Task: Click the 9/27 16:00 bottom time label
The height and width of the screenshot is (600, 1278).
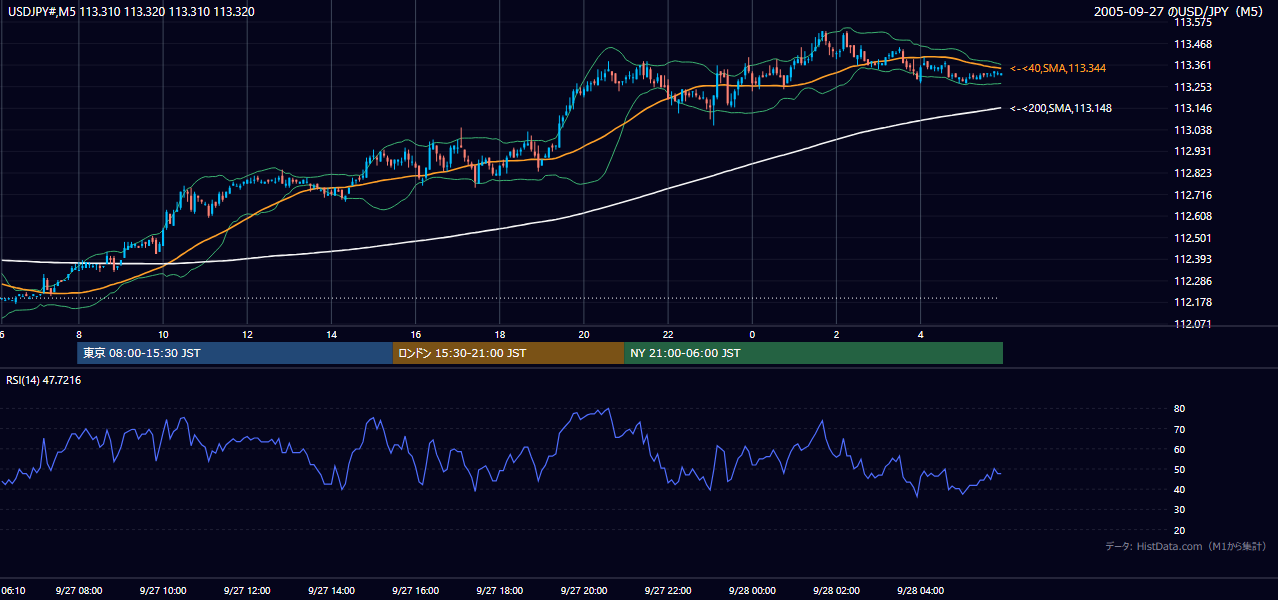Action: point(416,590)
